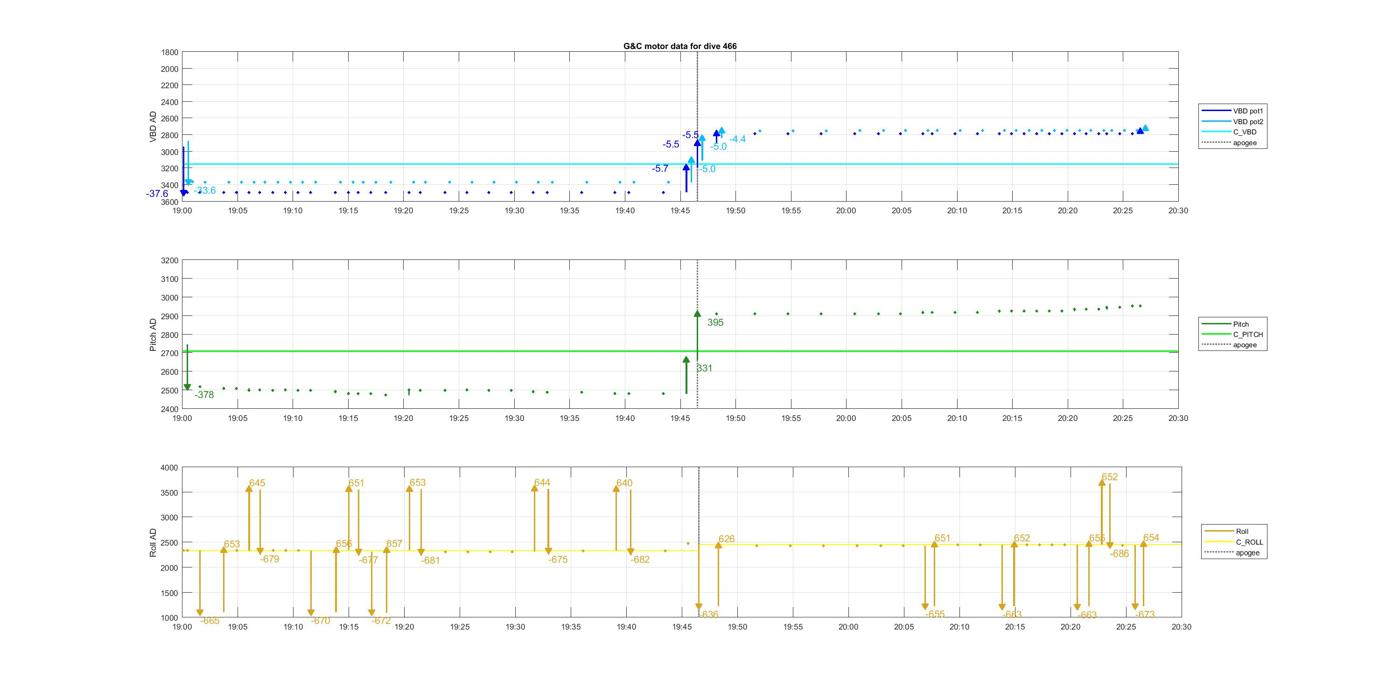The image size is (1400, 693).
Task: Click the -682 roll data label
Action: coord(640,560)
